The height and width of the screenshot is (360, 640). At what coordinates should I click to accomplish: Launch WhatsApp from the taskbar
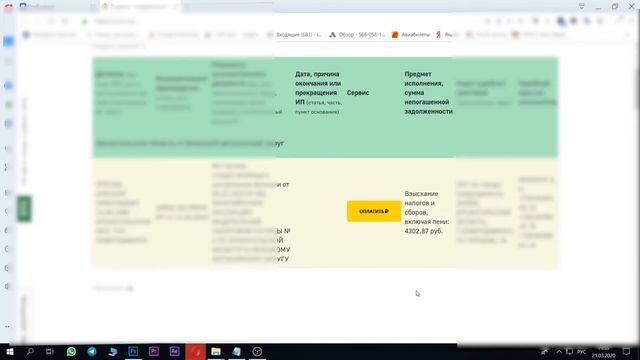coord(71,351)
